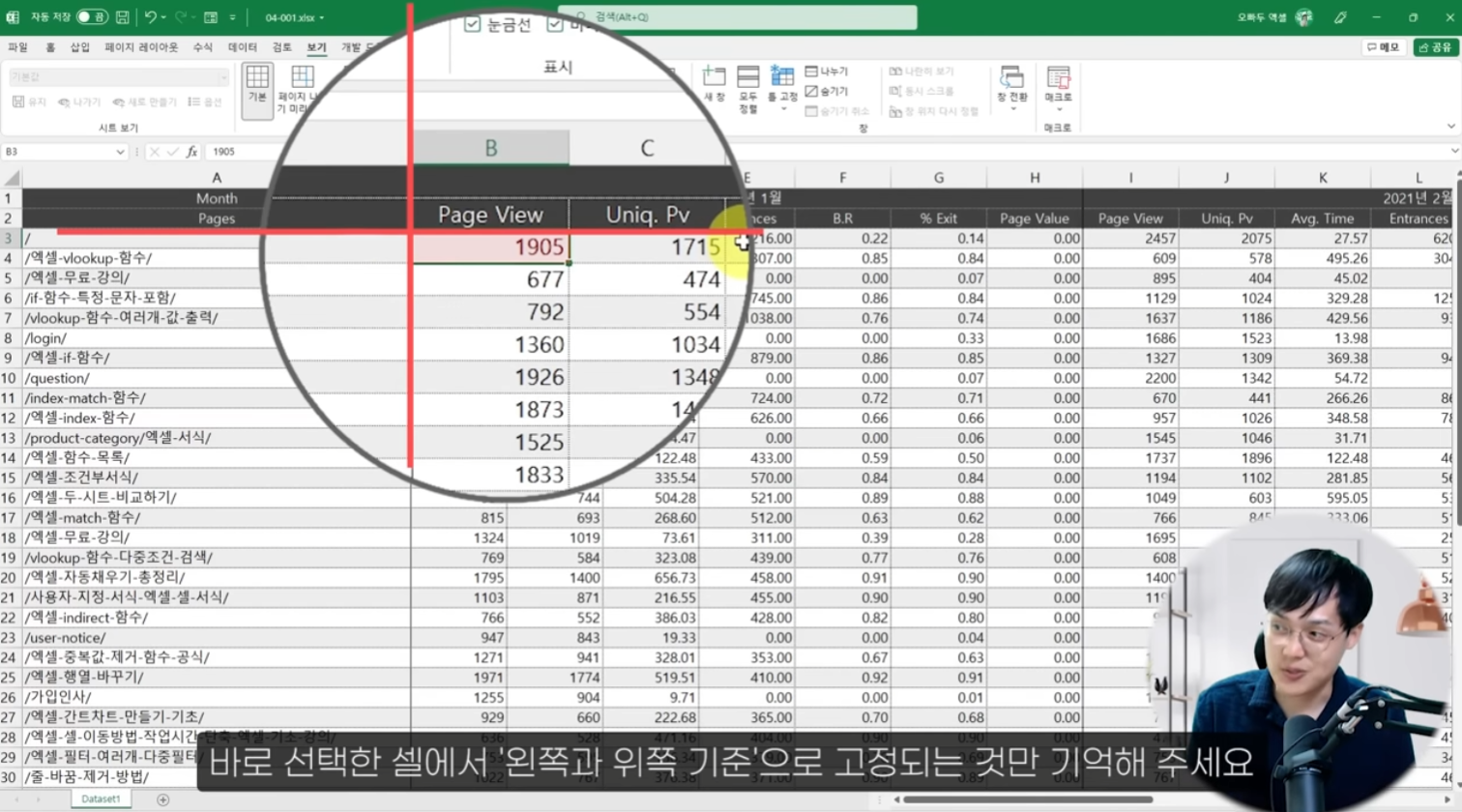Click the 오빠두 엑셀 account avatar
The width and height of the screenshot is (1462, 812).
point(1304,17)
